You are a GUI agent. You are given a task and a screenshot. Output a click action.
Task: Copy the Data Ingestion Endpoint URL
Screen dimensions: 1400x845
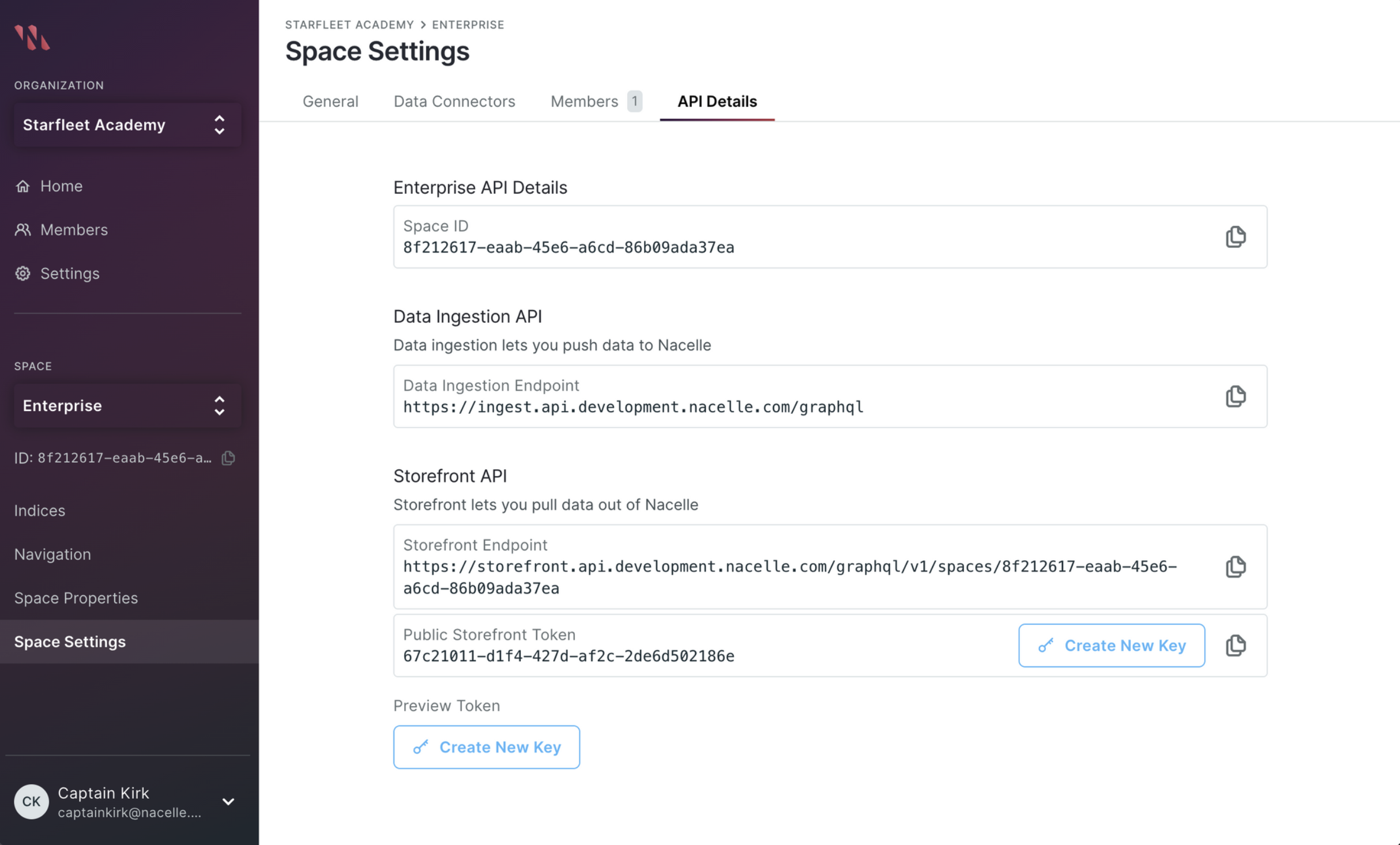(x=1235, y=397)
